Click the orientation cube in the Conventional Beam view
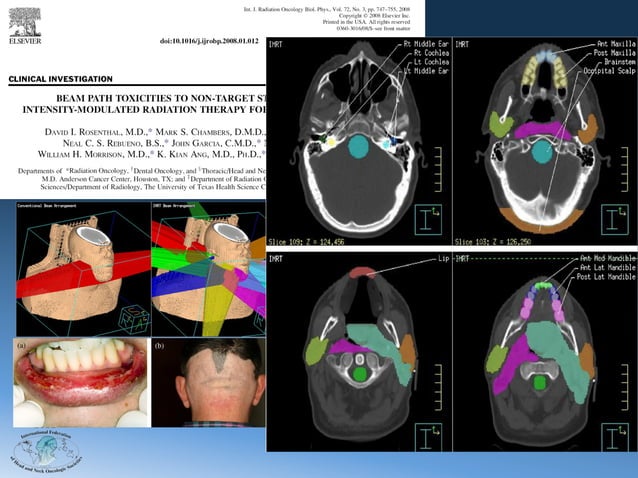 coord(133,320)
